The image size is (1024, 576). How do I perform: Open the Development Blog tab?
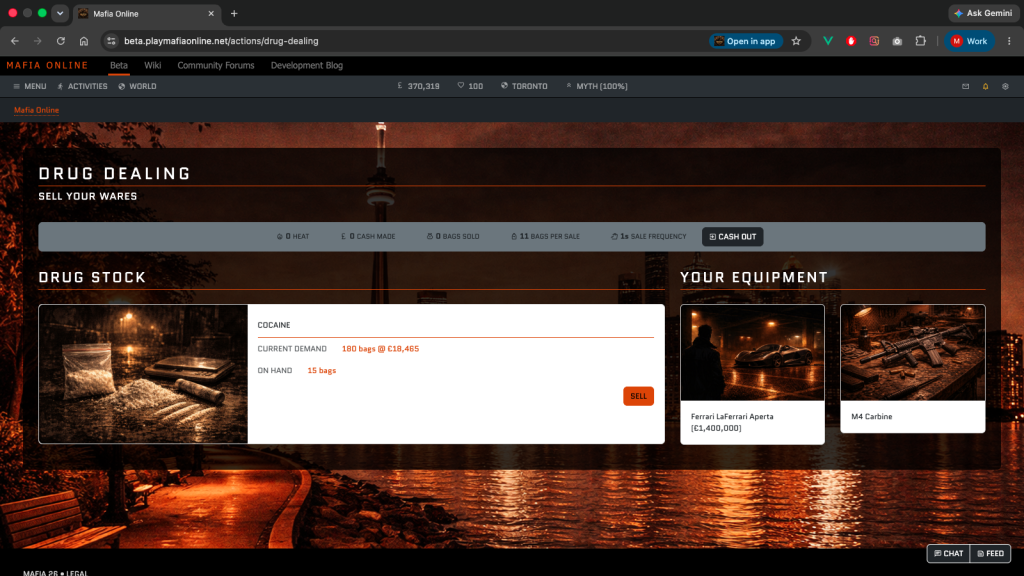tap(306, 65)
